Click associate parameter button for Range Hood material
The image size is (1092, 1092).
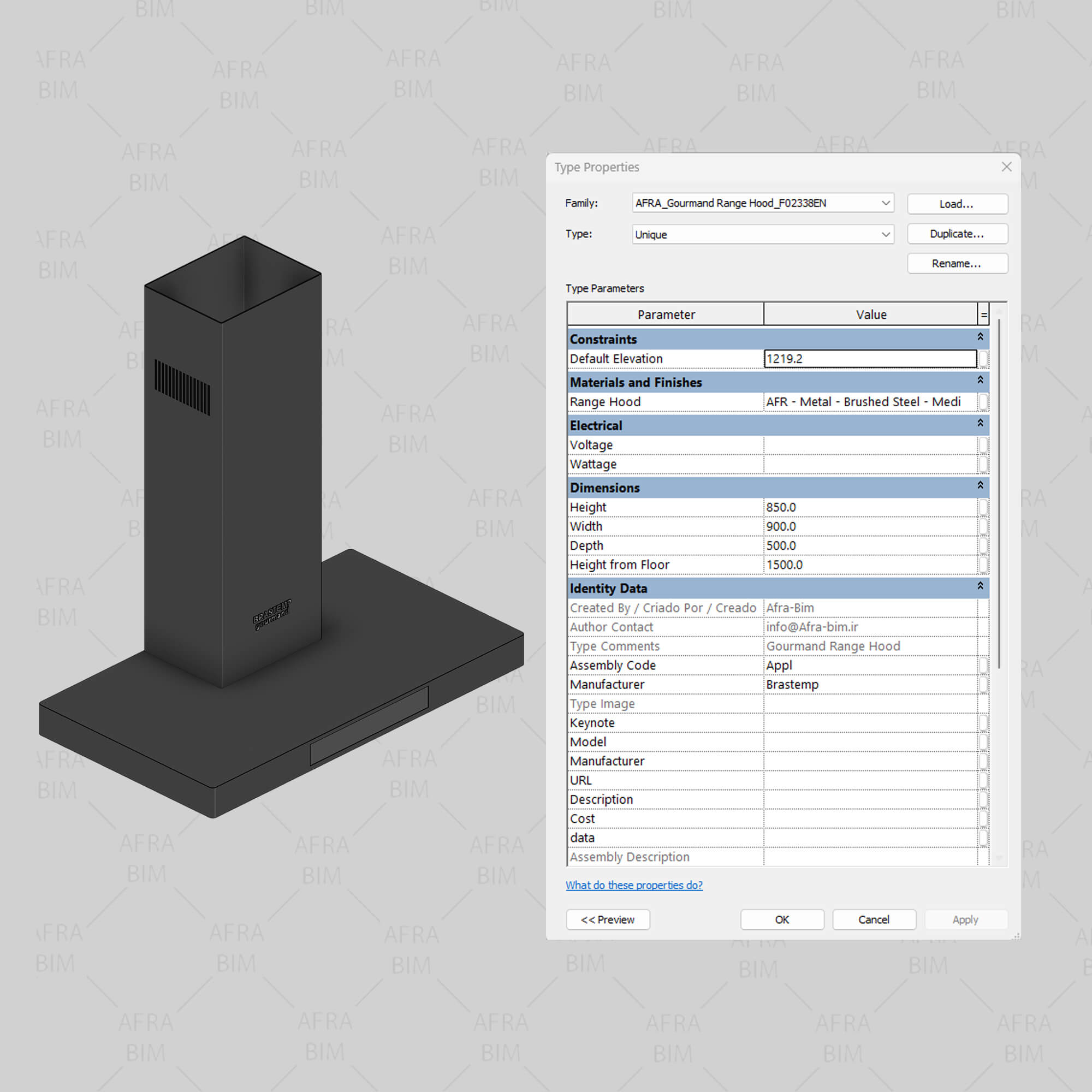coord(983,402)
